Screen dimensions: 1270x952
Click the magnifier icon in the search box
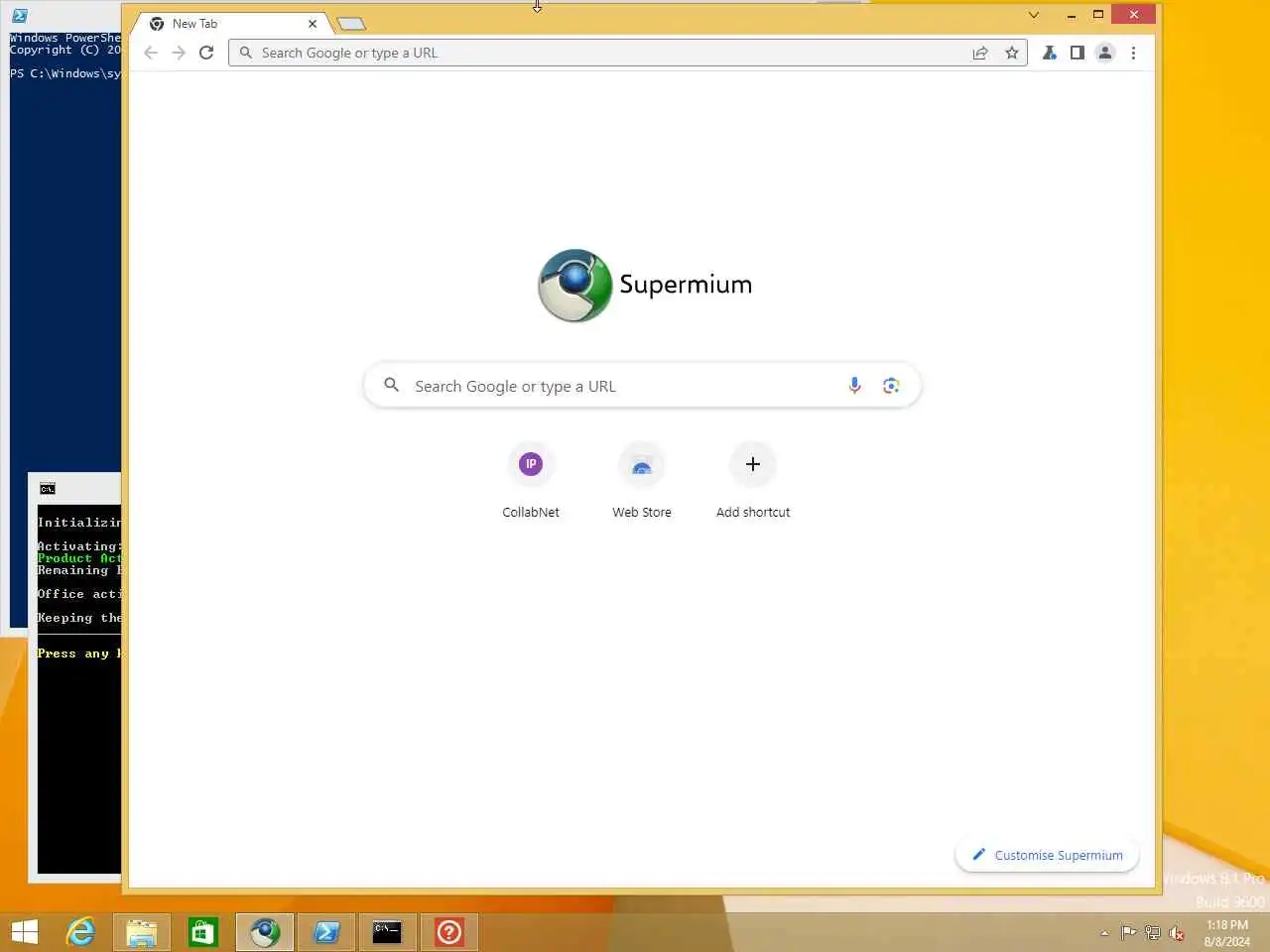[x=391, y=385]
